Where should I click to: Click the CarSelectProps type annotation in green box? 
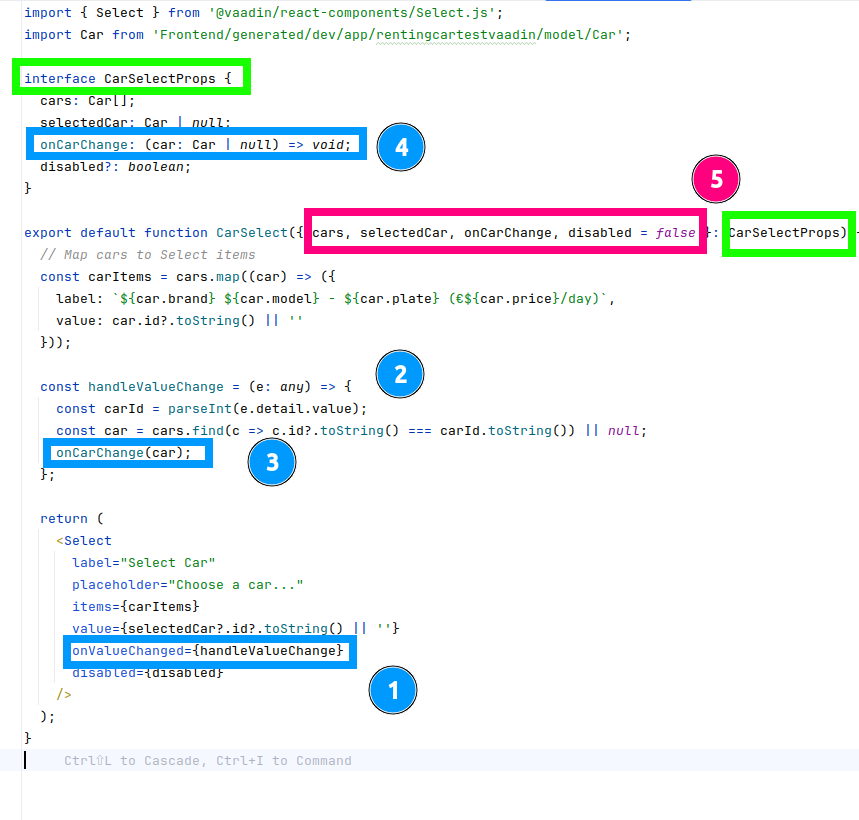[787, 233]
